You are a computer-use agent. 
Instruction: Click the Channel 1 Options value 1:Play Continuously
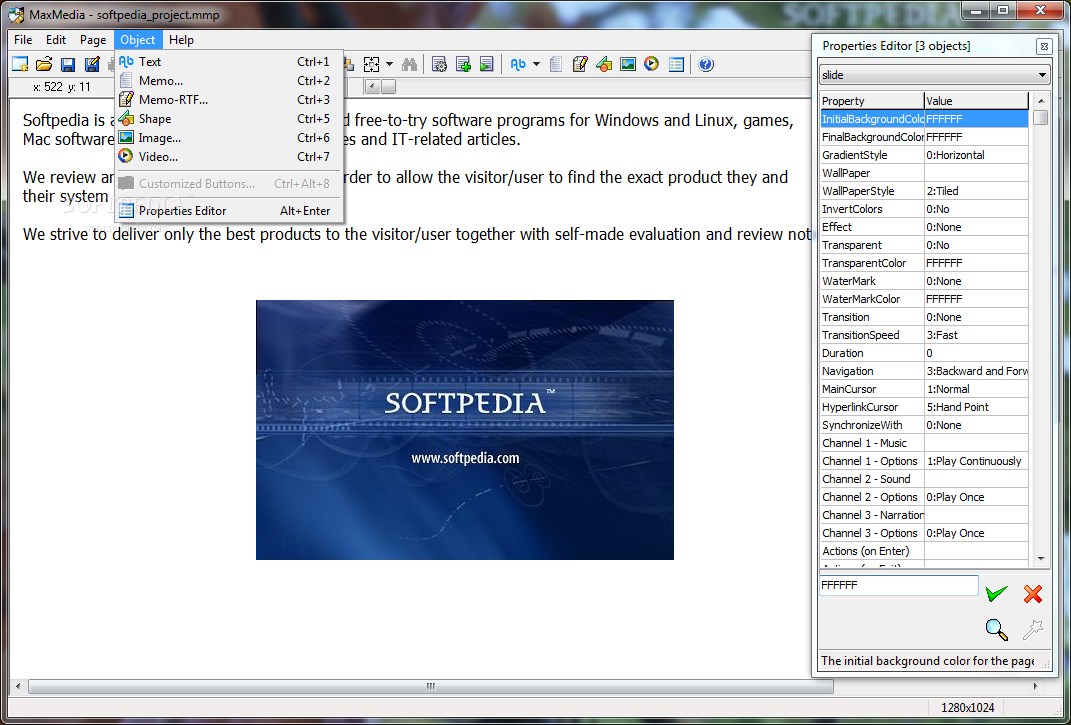coord(974,461)
